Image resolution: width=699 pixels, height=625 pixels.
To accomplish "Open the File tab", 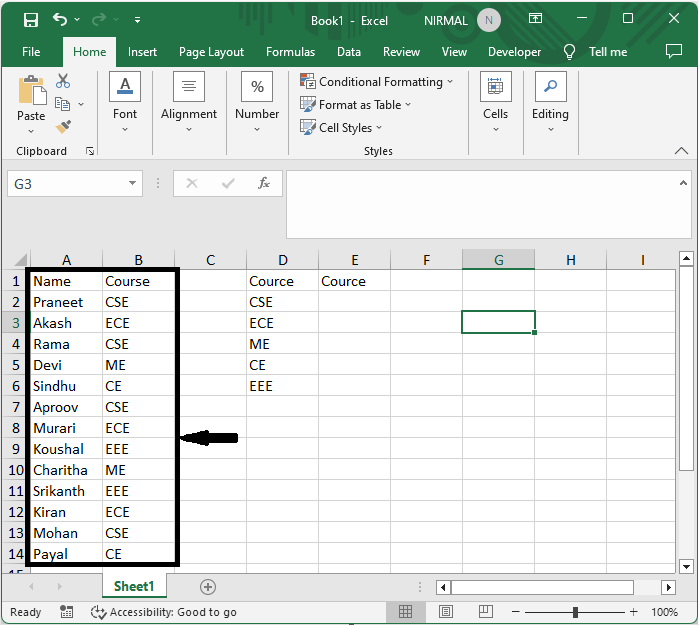I will (x=31, y=52).
